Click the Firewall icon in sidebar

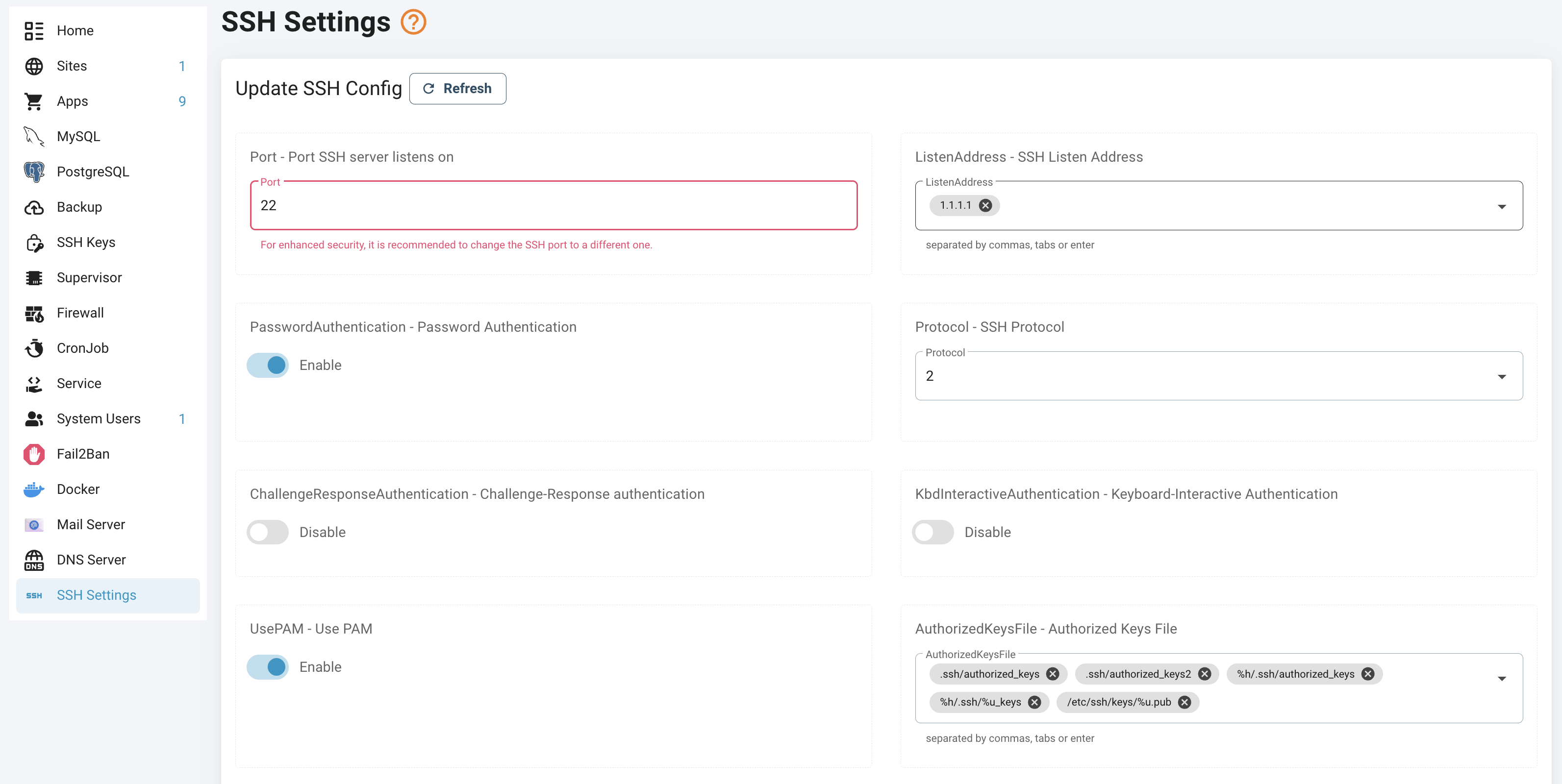click(x=34, y=313)
